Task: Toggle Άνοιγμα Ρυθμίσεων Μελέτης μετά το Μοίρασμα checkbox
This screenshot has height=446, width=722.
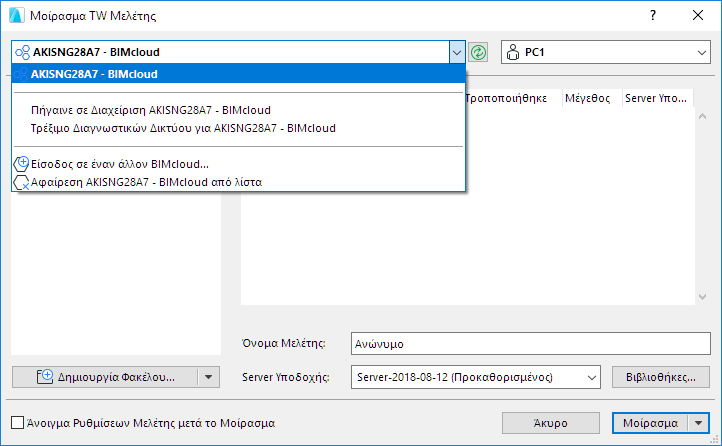Action: pos(17,423)
